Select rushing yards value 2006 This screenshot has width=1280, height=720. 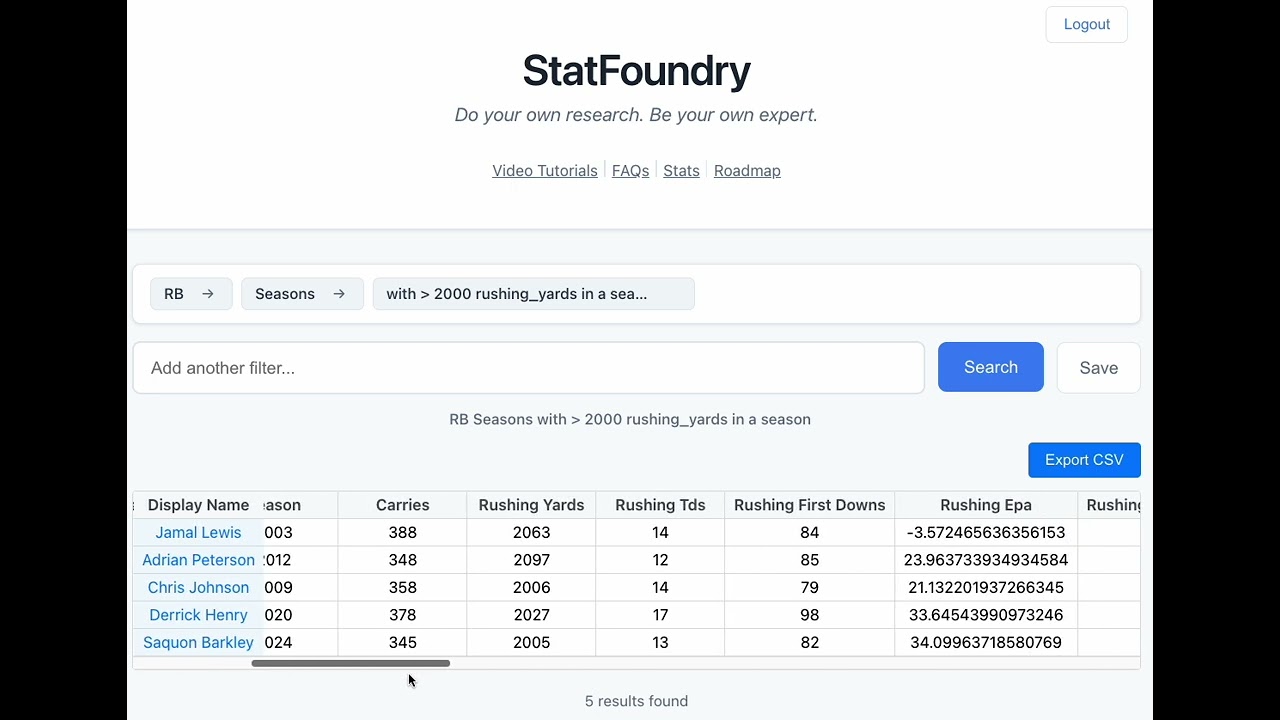[531, 588]
